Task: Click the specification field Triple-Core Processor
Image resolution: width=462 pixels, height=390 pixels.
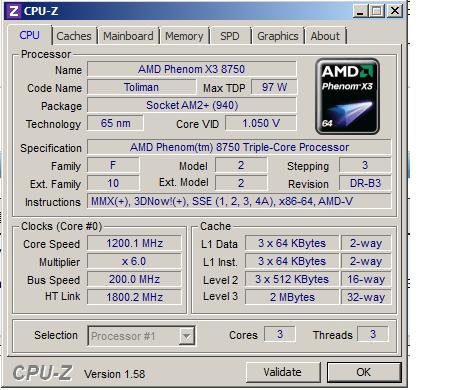Action: point(239,147)
